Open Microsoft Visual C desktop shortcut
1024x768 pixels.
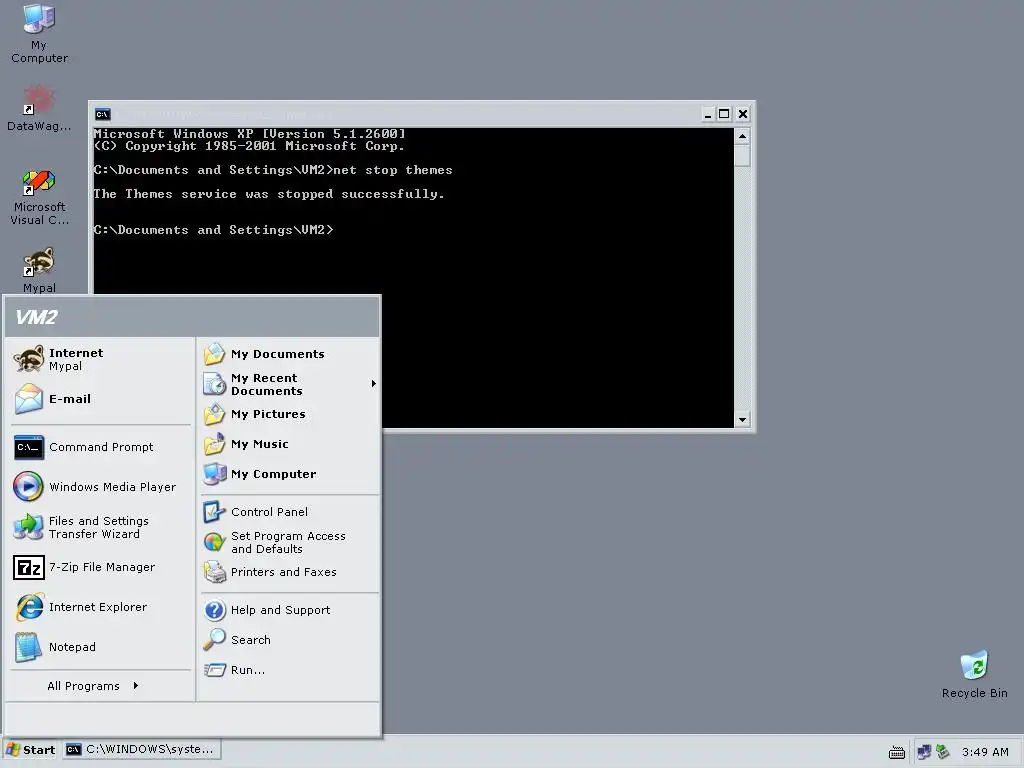tap(39, 197)
